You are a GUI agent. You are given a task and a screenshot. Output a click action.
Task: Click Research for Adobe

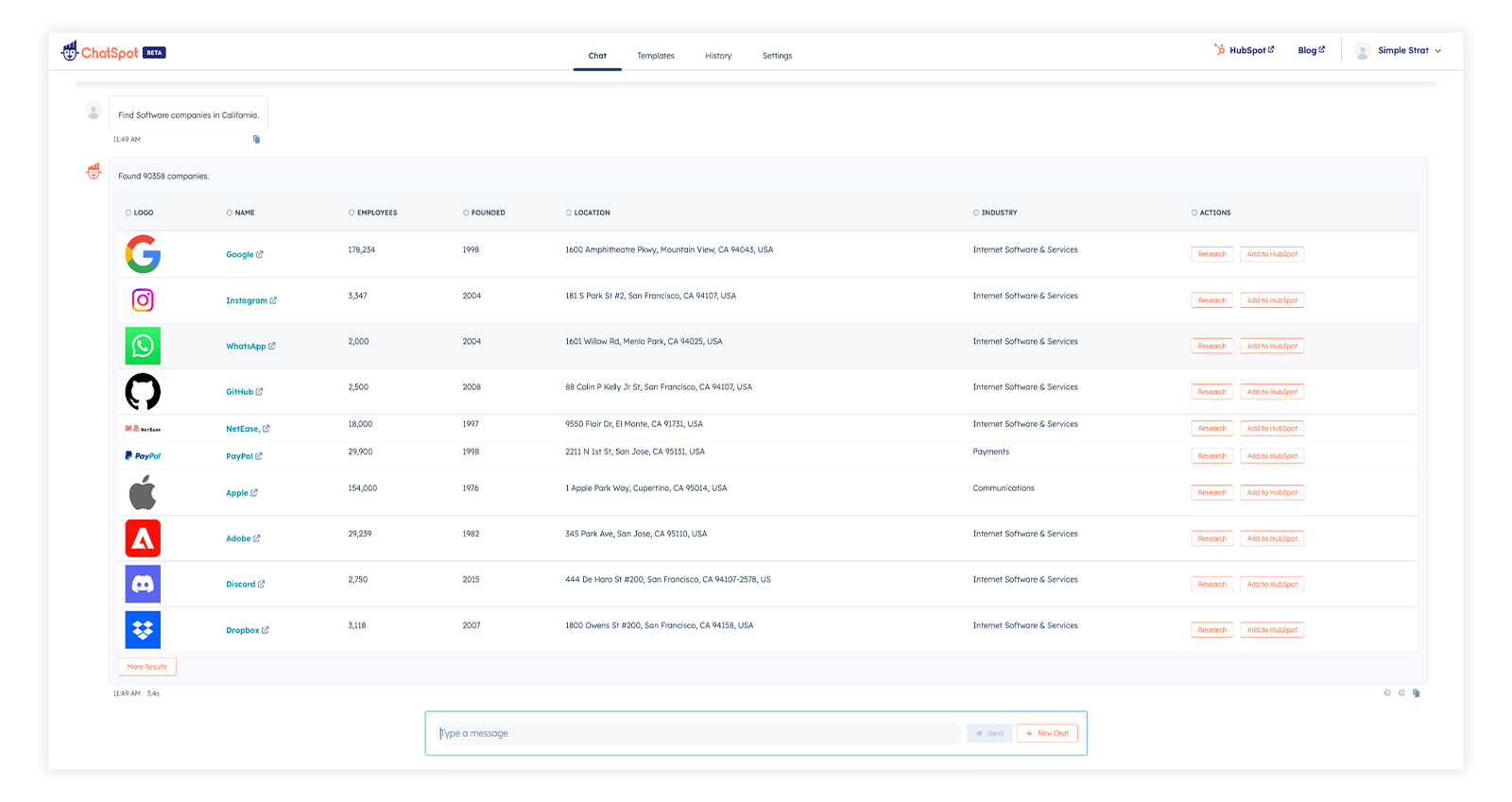coord(1212,538)
